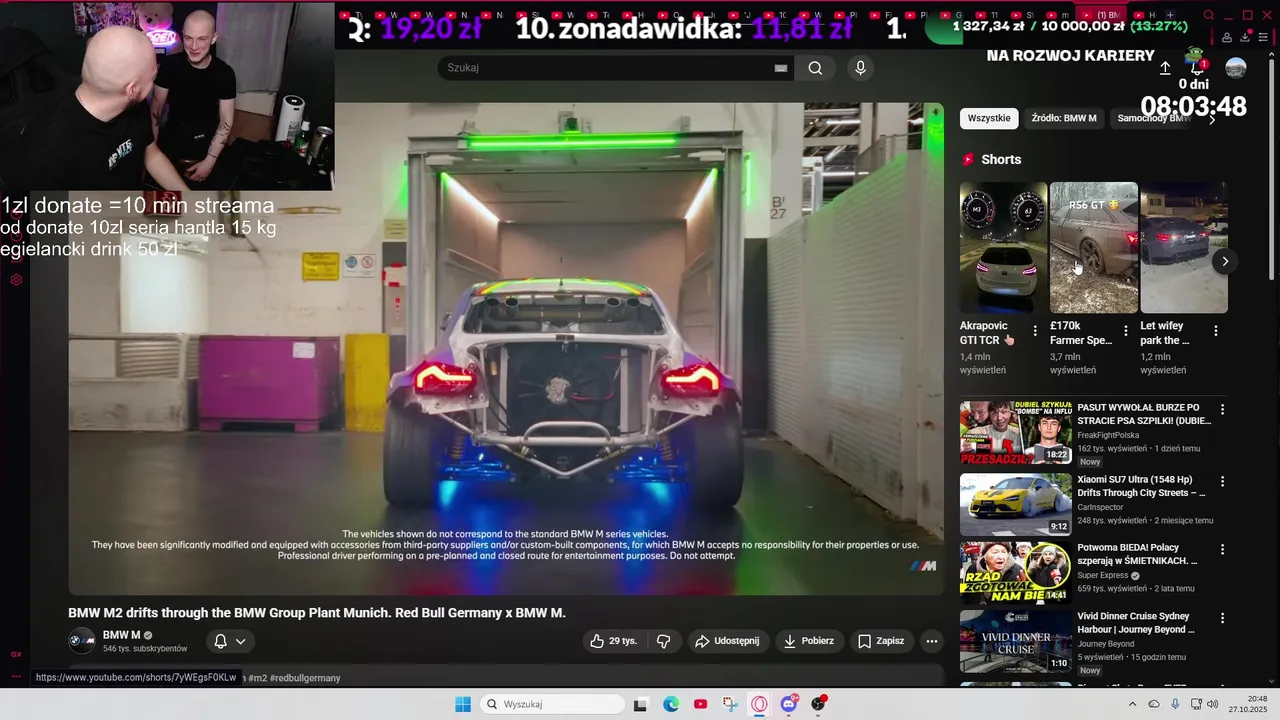Open Snipping Tool on taskbar

pos(730,704)
